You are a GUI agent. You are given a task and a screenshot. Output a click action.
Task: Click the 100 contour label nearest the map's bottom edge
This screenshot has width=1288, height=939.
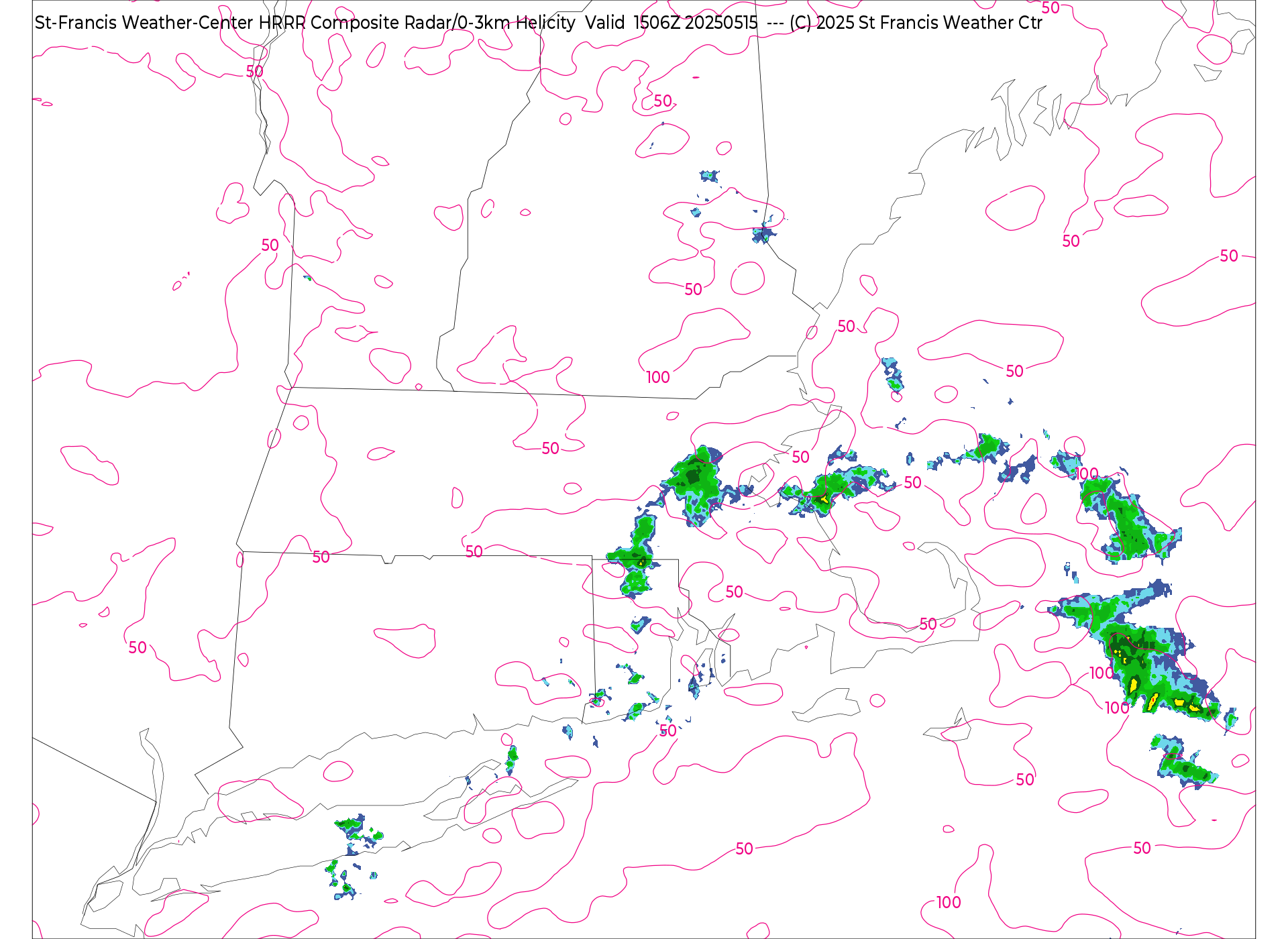pos(949,903)
